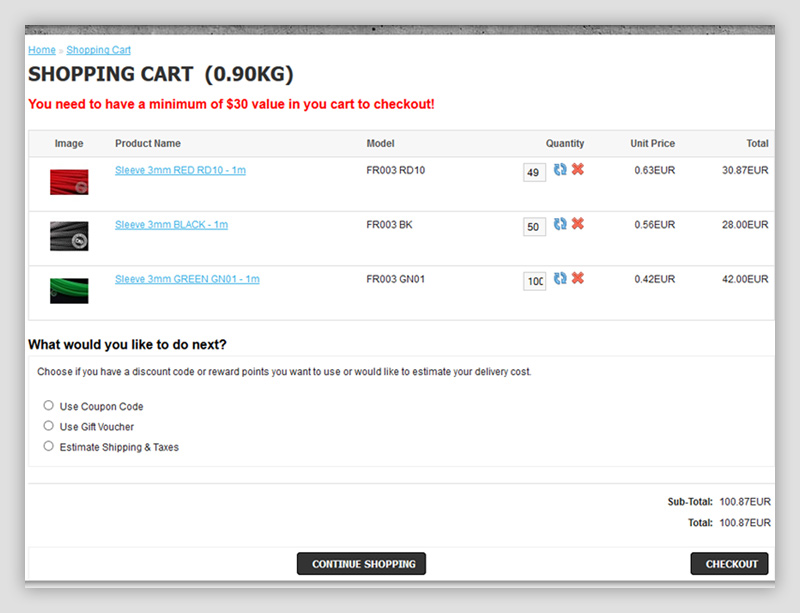This screenshot has width=800, height=613.
Task: Choose Use Gift Voucher radio button
Action: coord(48,426)
